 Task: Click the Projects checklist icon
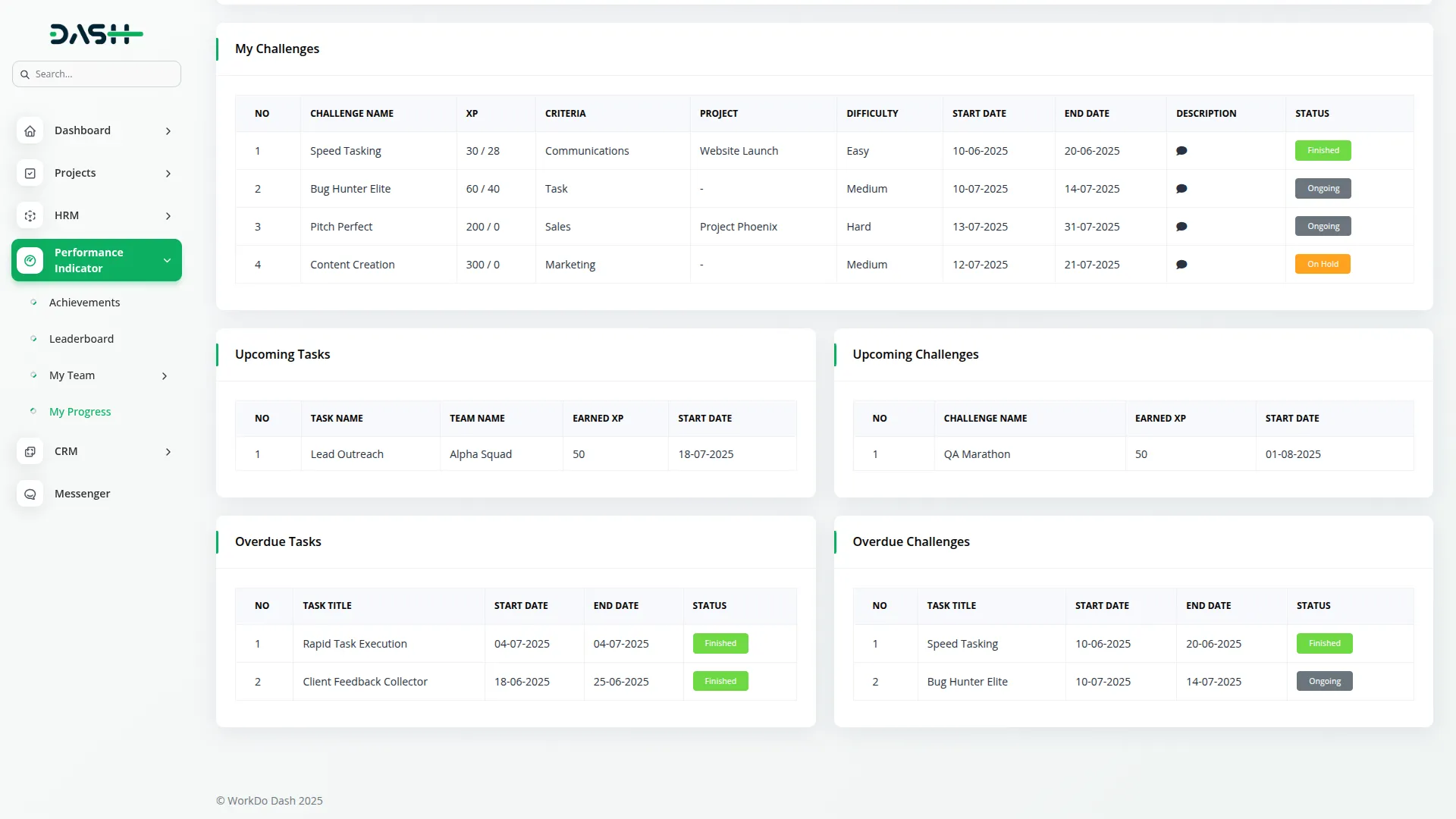(x=30, y=174)
